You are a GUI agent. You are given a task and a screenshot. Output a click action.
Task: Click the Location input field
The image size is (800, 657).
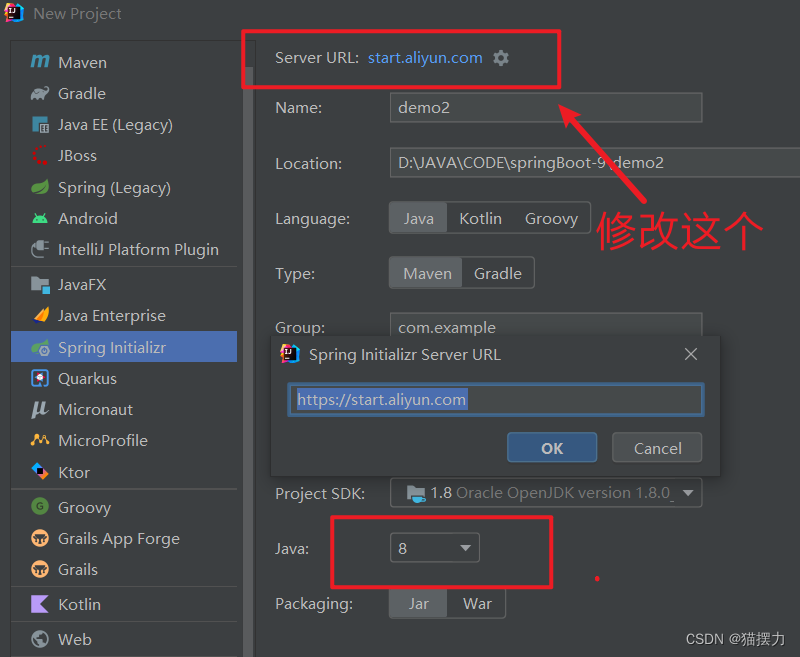coord(595,163)
